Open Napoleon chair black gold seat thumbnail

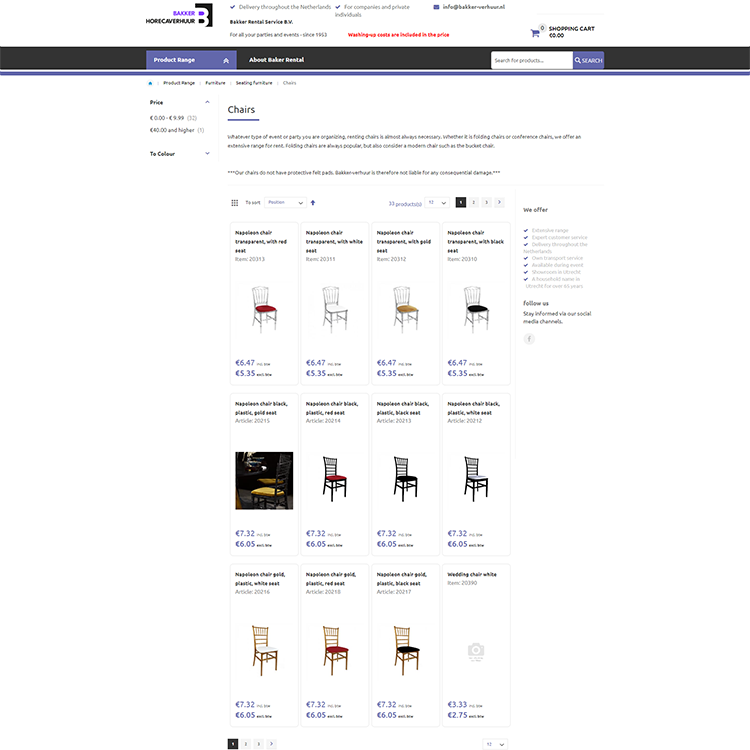point(264,481)
